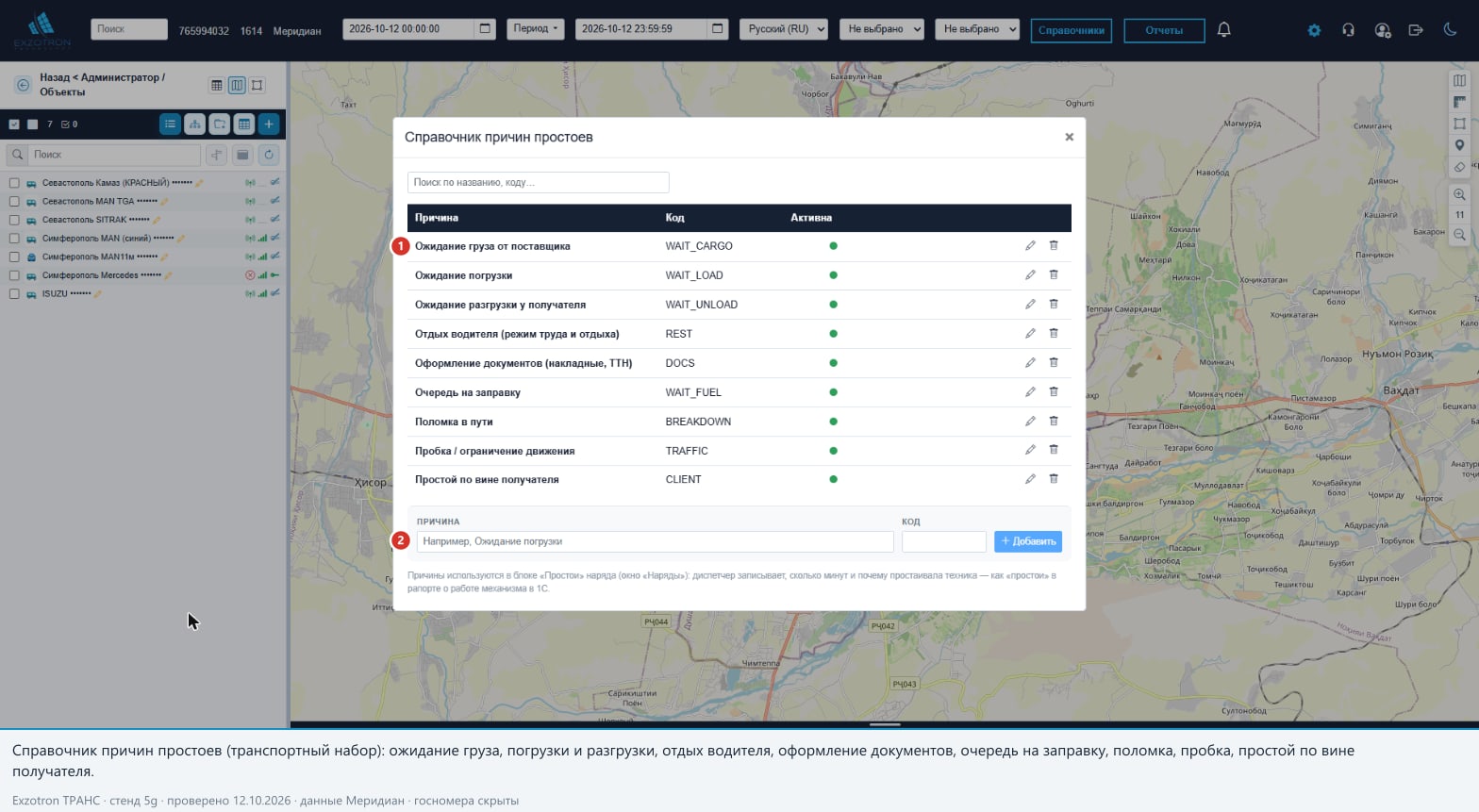Open the Период dropdown

536,29
